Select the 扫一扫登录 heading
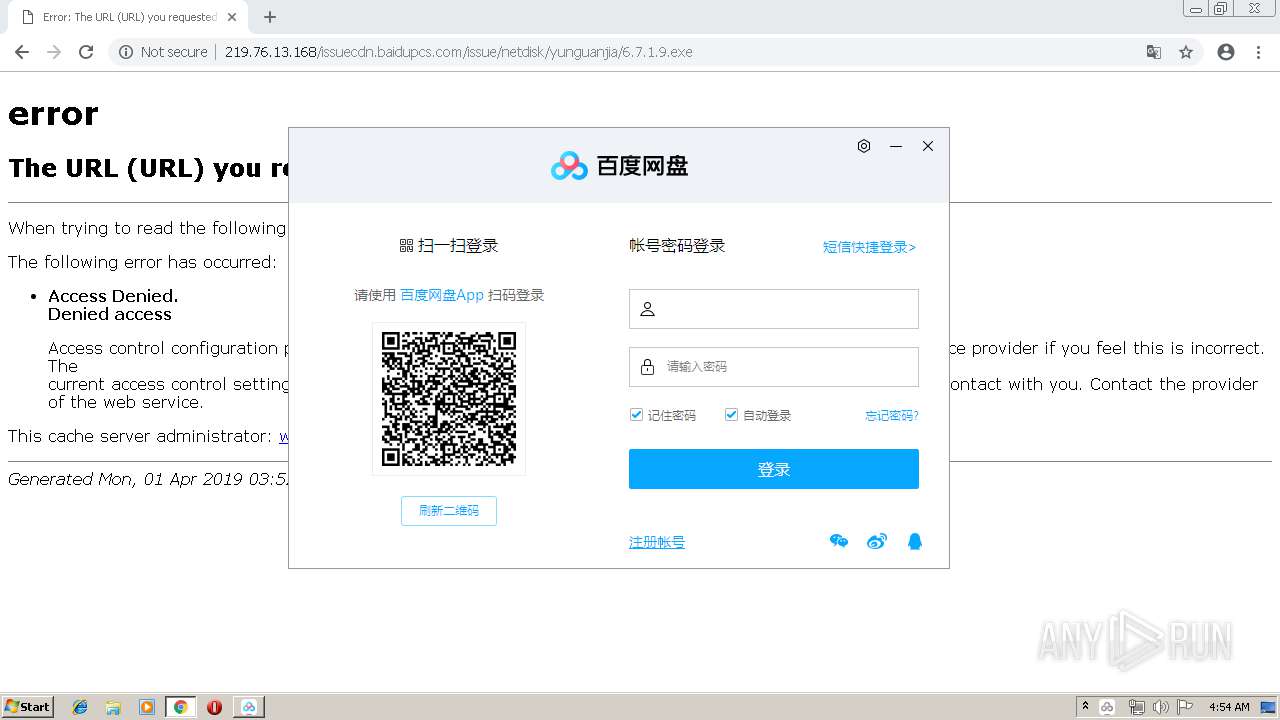Image resolution: width=1280 pixels, height=720 pixels. pyautogui.click(x=449, y=246)
